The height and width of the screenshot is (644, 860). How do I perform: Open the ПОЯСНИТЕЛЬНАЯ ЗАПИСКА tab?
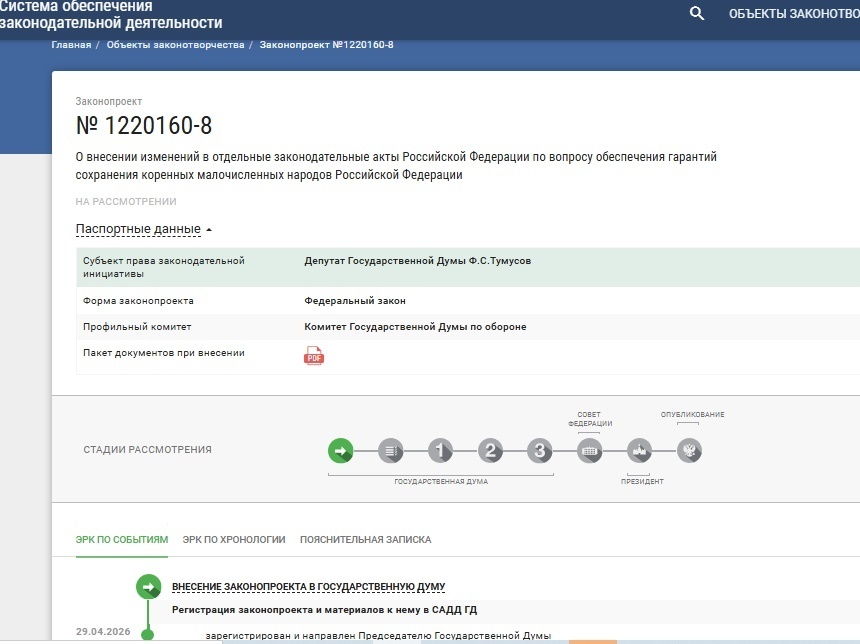tap(365, 540)
